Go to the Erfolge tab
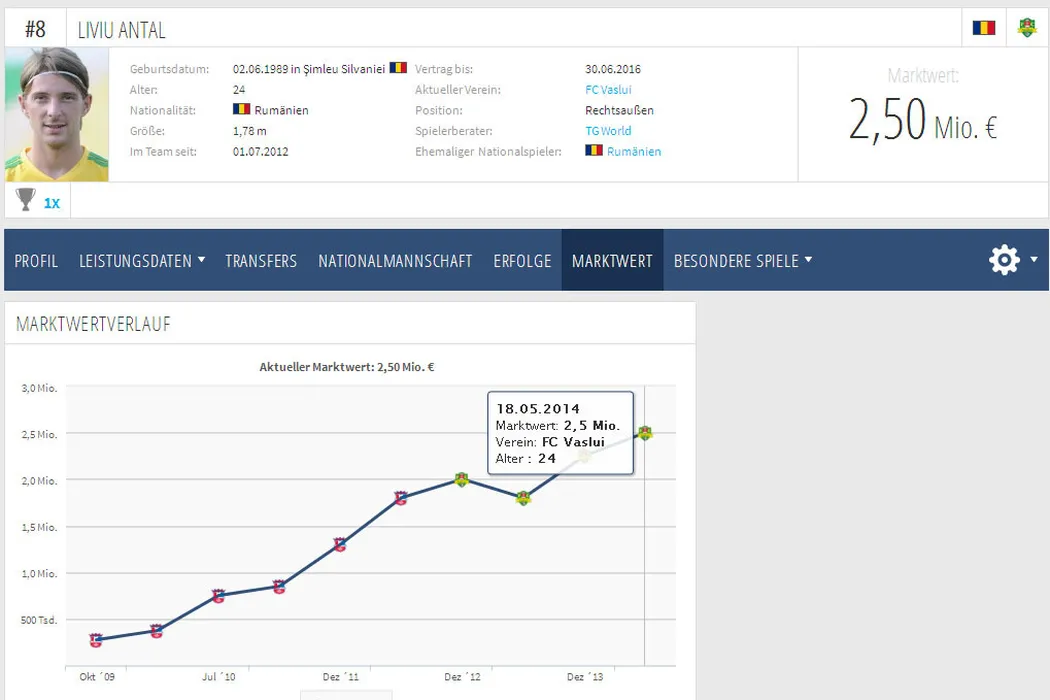 [522, 261]
